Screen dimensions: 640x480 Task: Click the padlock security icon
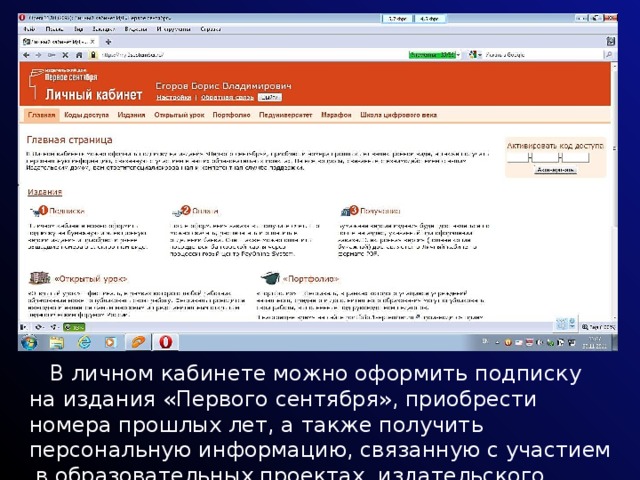[93, 55]
